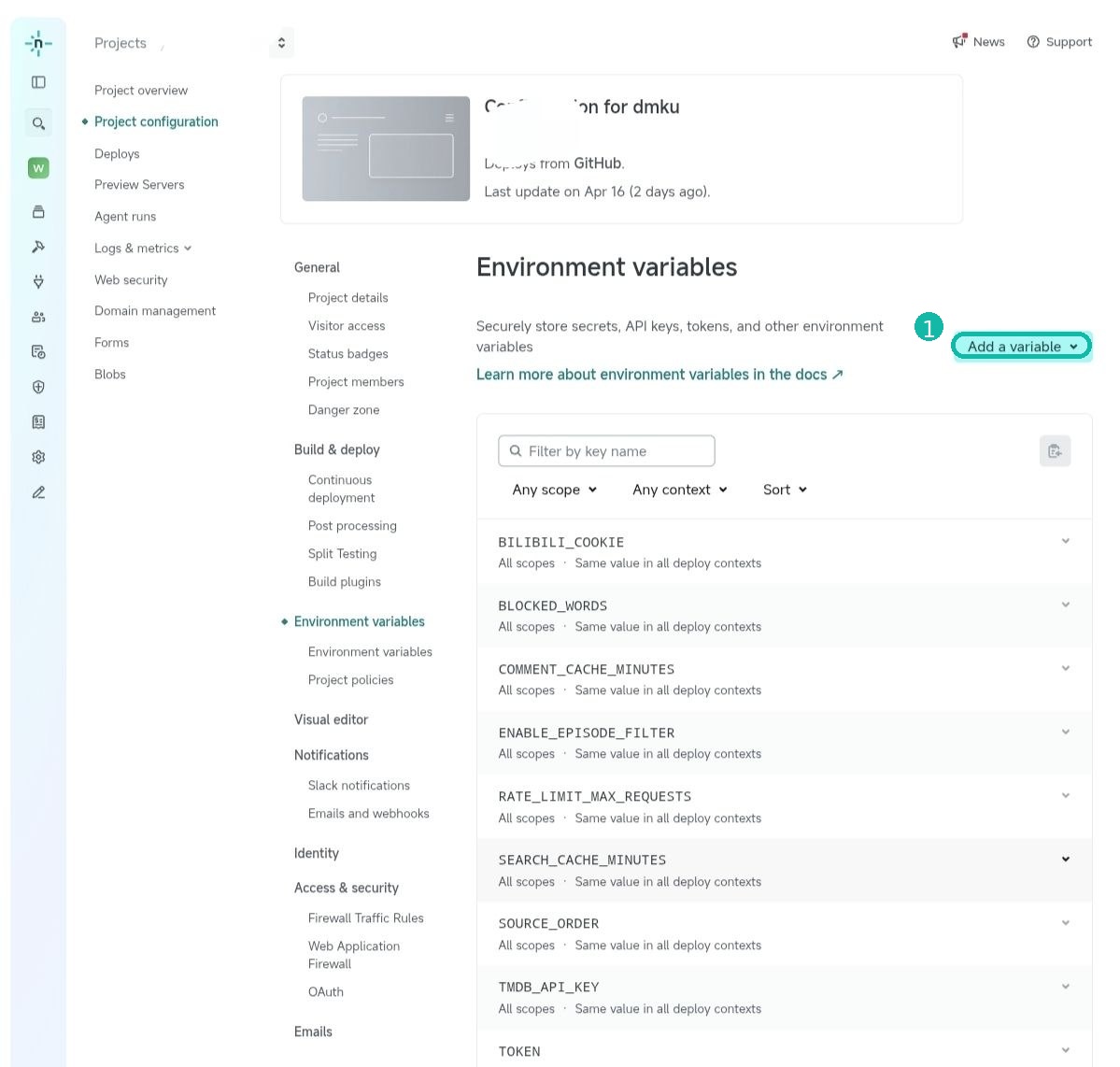This screenshot has width=1120, height=1067.
Task: Click the News megaphone icon
Action: coord(958,41)
